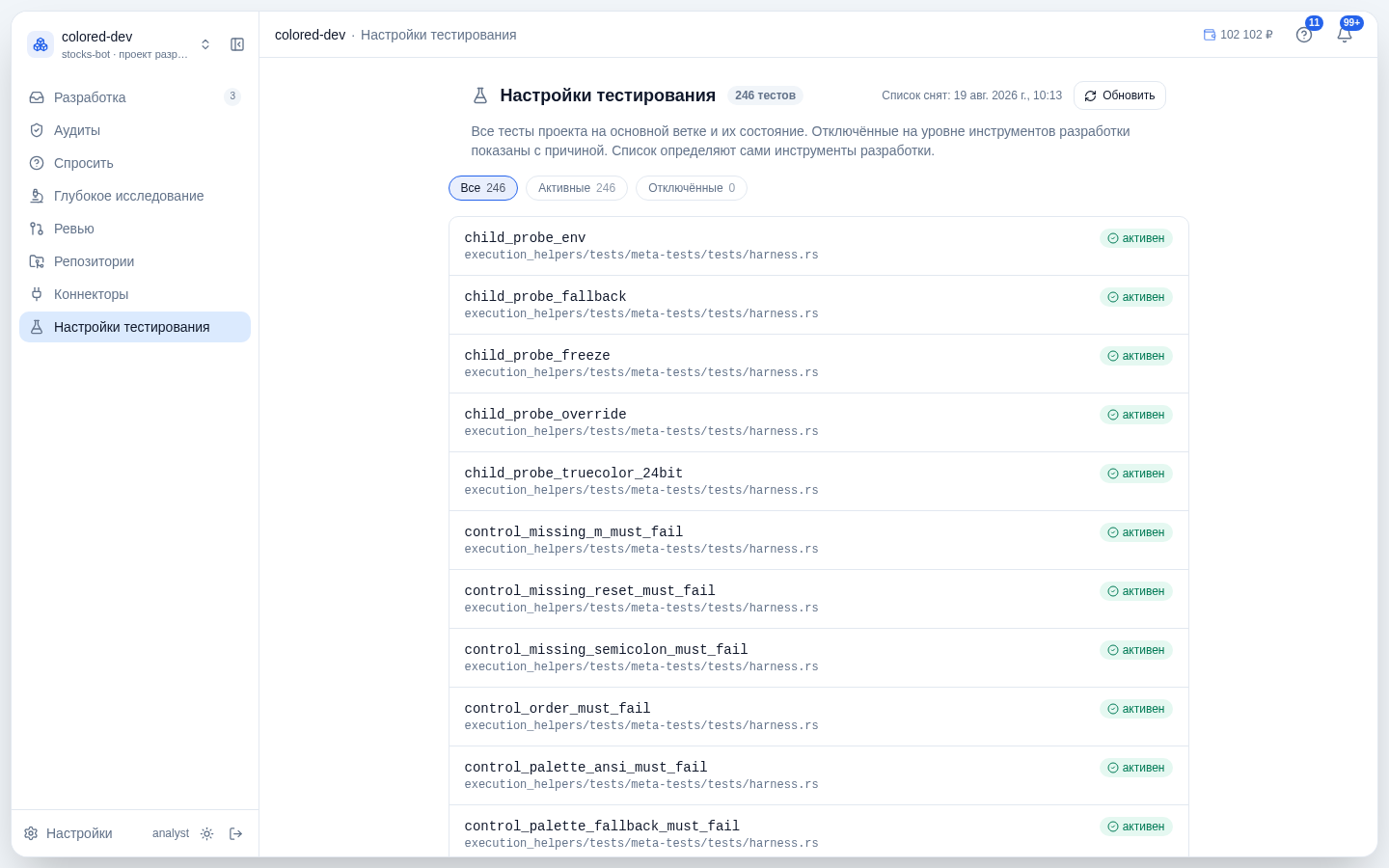Click активен badge for control_missing_reset_must_fail
This screenshot has width=1389, height=868.
pos(1136,591)
